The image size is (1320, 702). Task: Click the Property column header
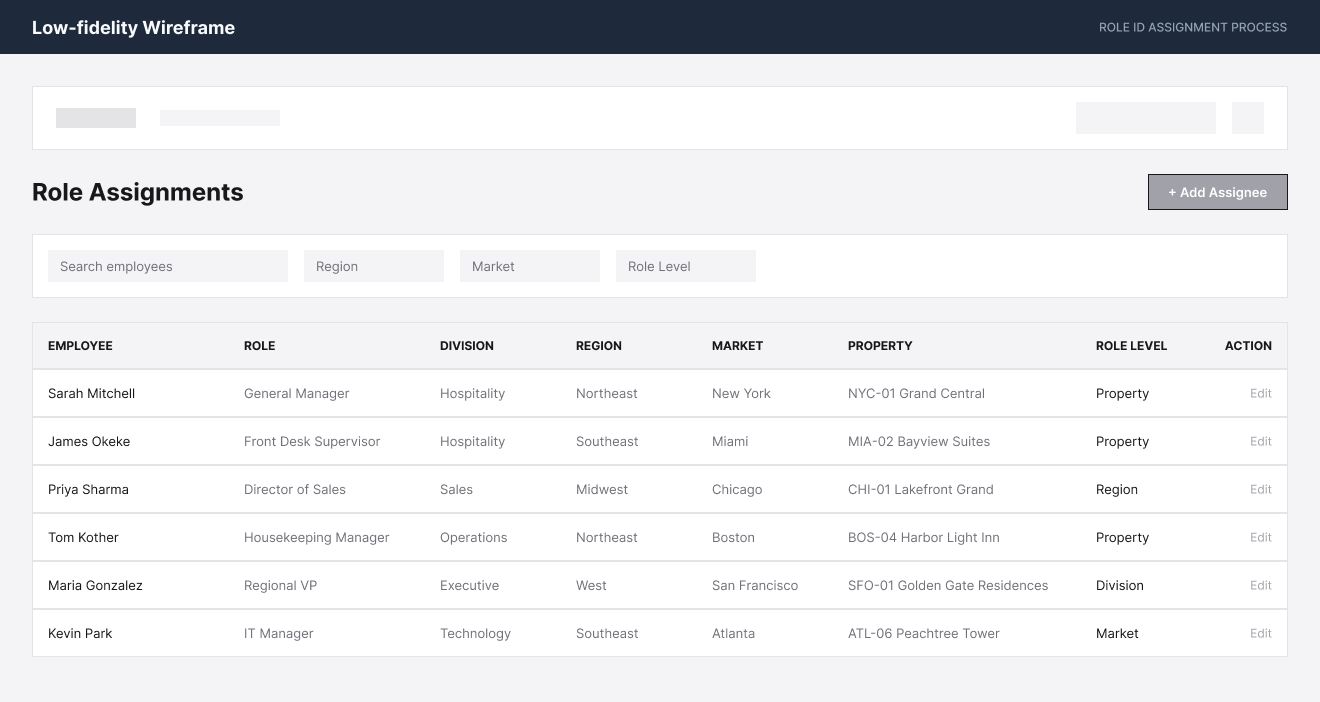coord(880,346)
